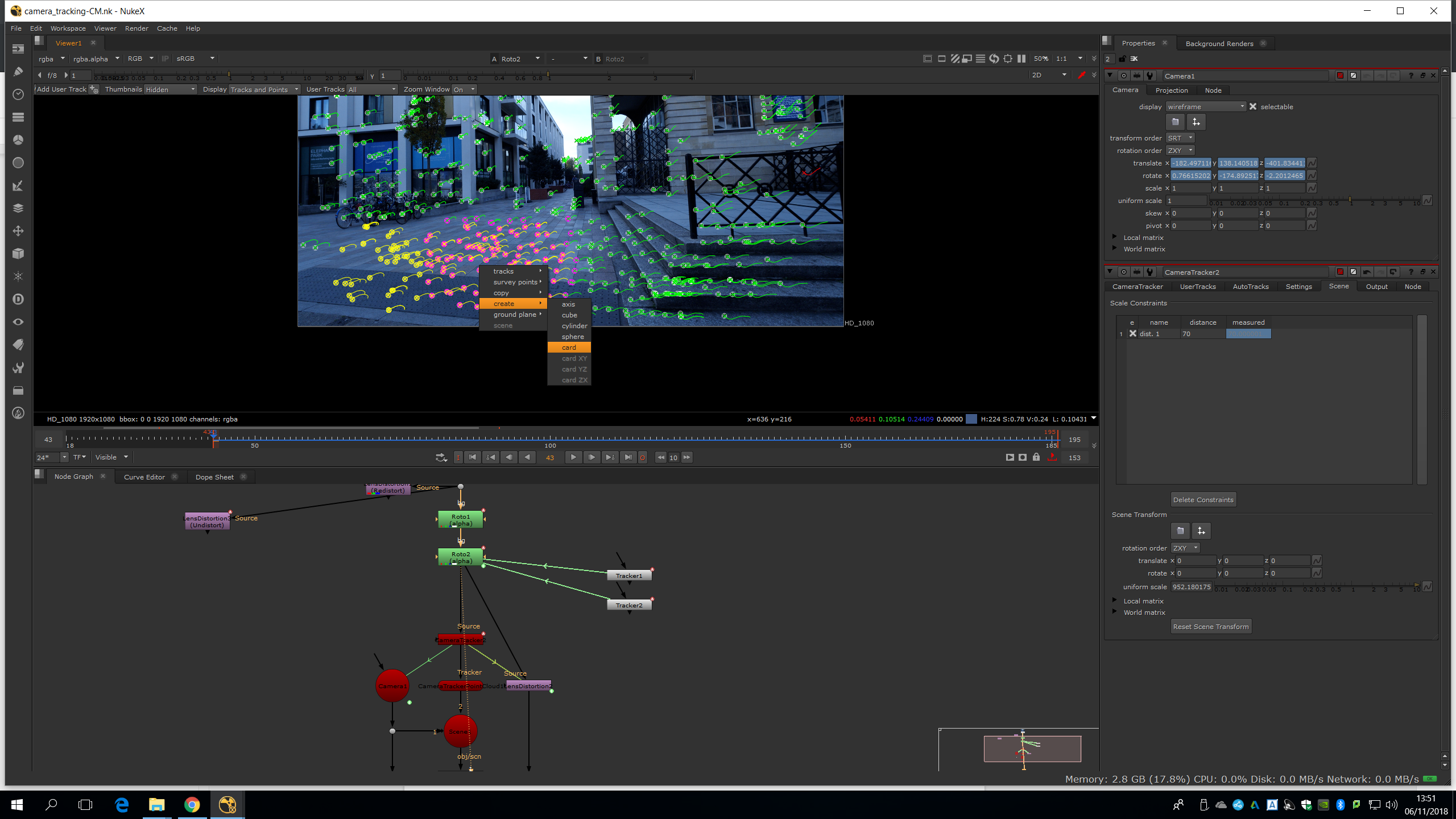
Task: Open the Color nodes wheel icon
Action: click(18, 140)
